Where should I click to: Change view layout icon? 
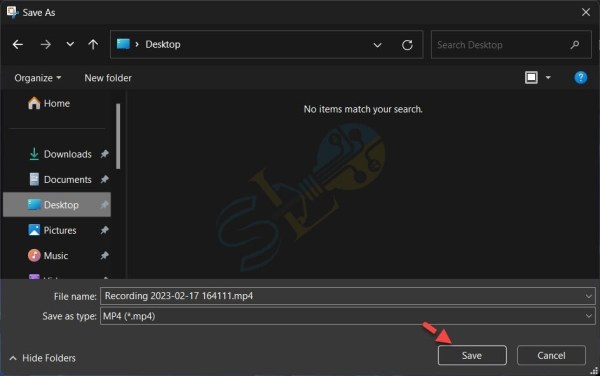pos(531,78)
